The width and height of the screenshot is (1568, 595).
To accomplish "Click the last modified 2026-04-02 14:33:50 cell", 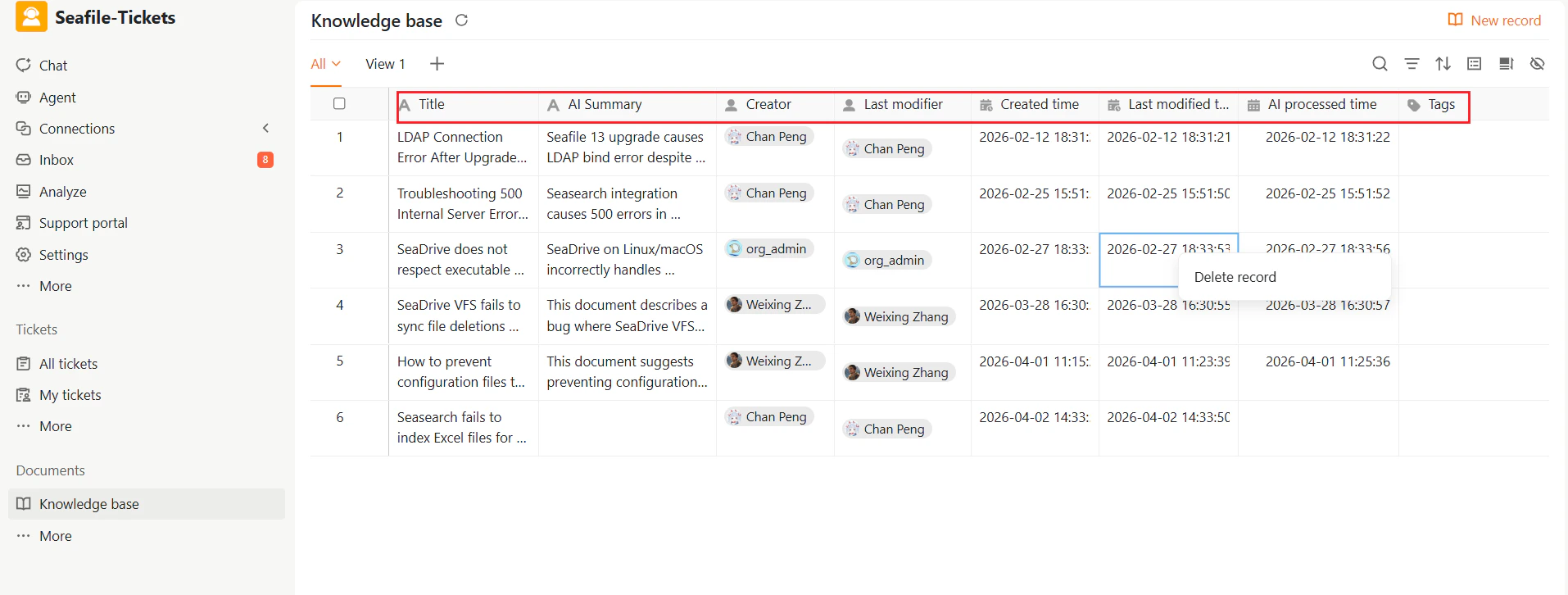I will 1168,428.
